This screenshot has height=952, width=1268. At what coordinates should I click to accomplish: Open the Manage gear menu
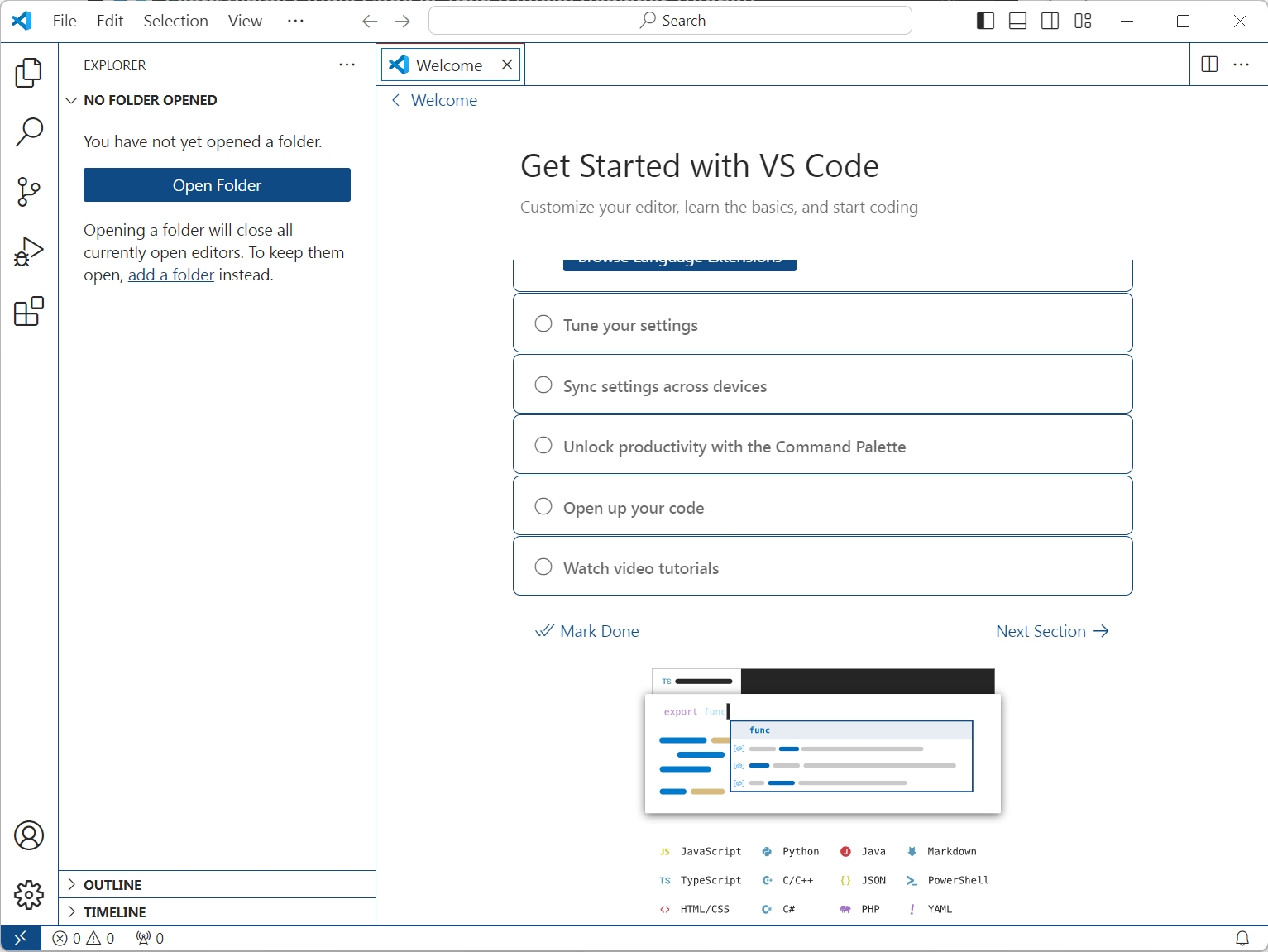[x=29, y=895]
